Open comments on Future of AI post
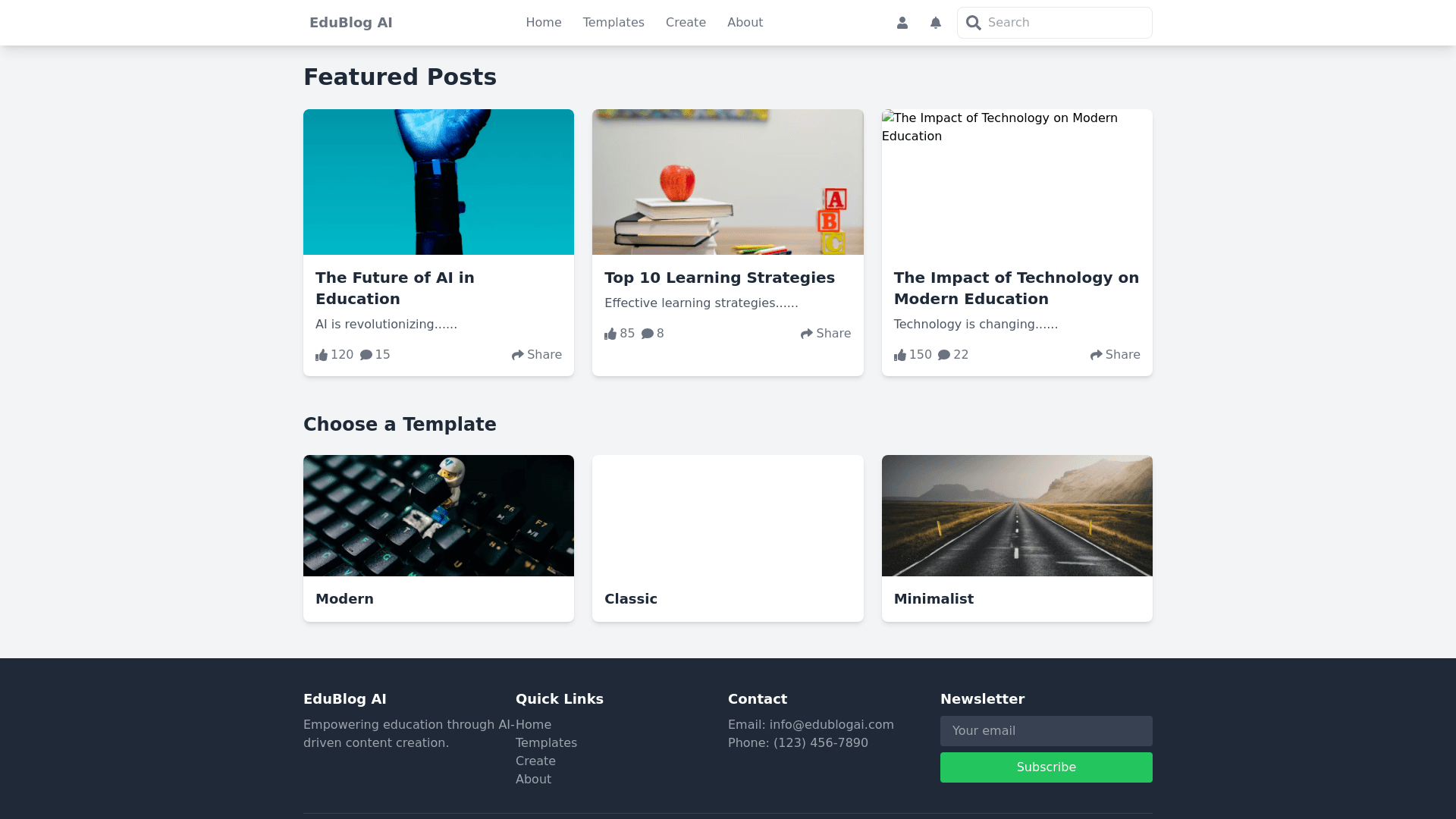 tap(366, 355)
